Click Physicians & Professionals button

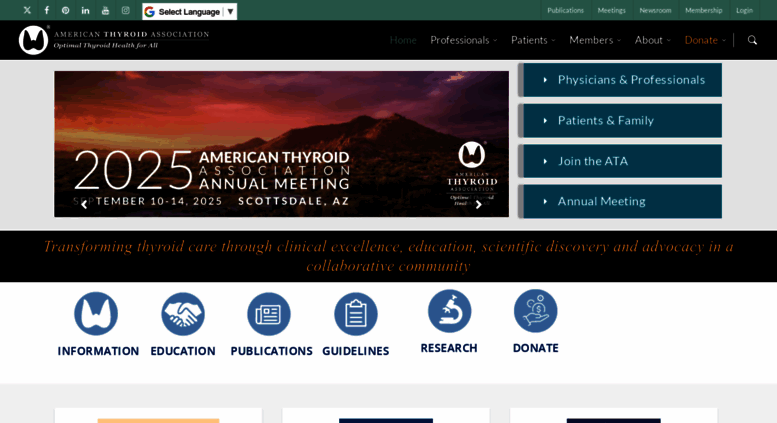click(x=620, y=80)
